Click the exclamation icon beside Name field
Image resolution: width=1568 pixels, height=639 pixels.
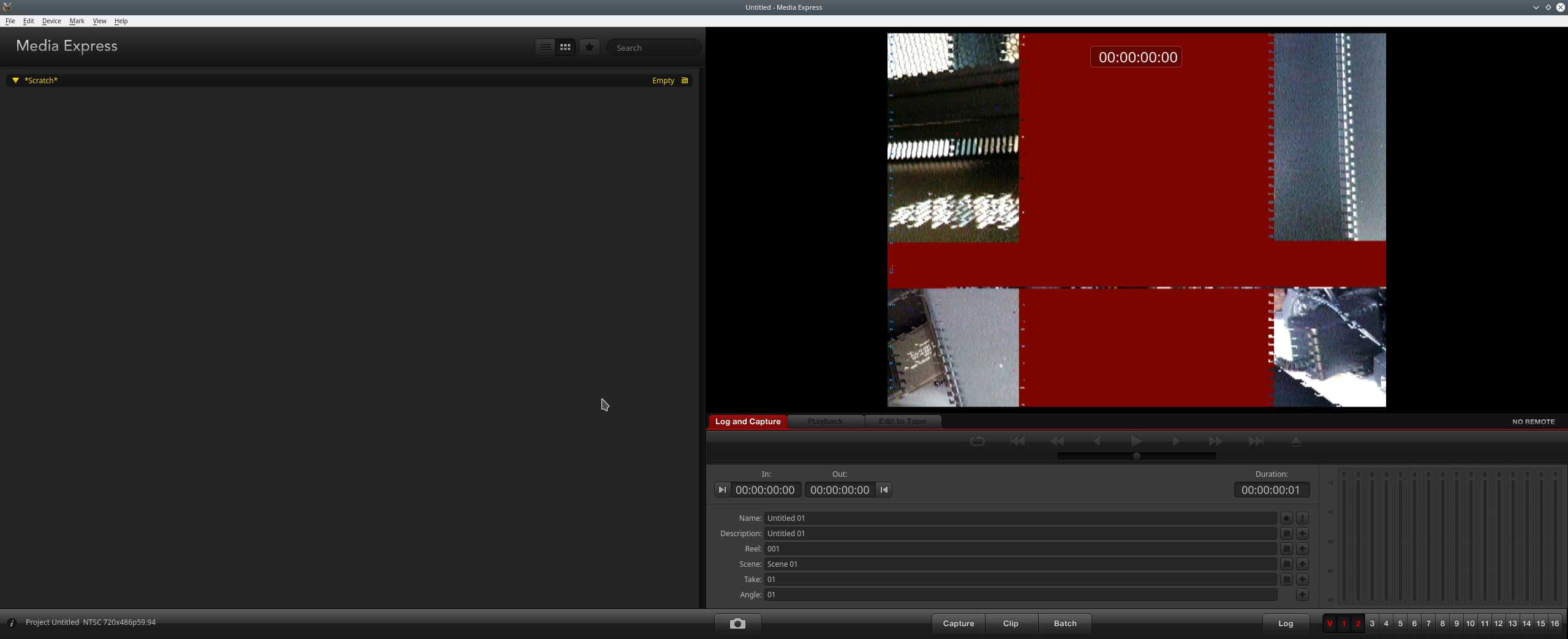pos(1302,518)
